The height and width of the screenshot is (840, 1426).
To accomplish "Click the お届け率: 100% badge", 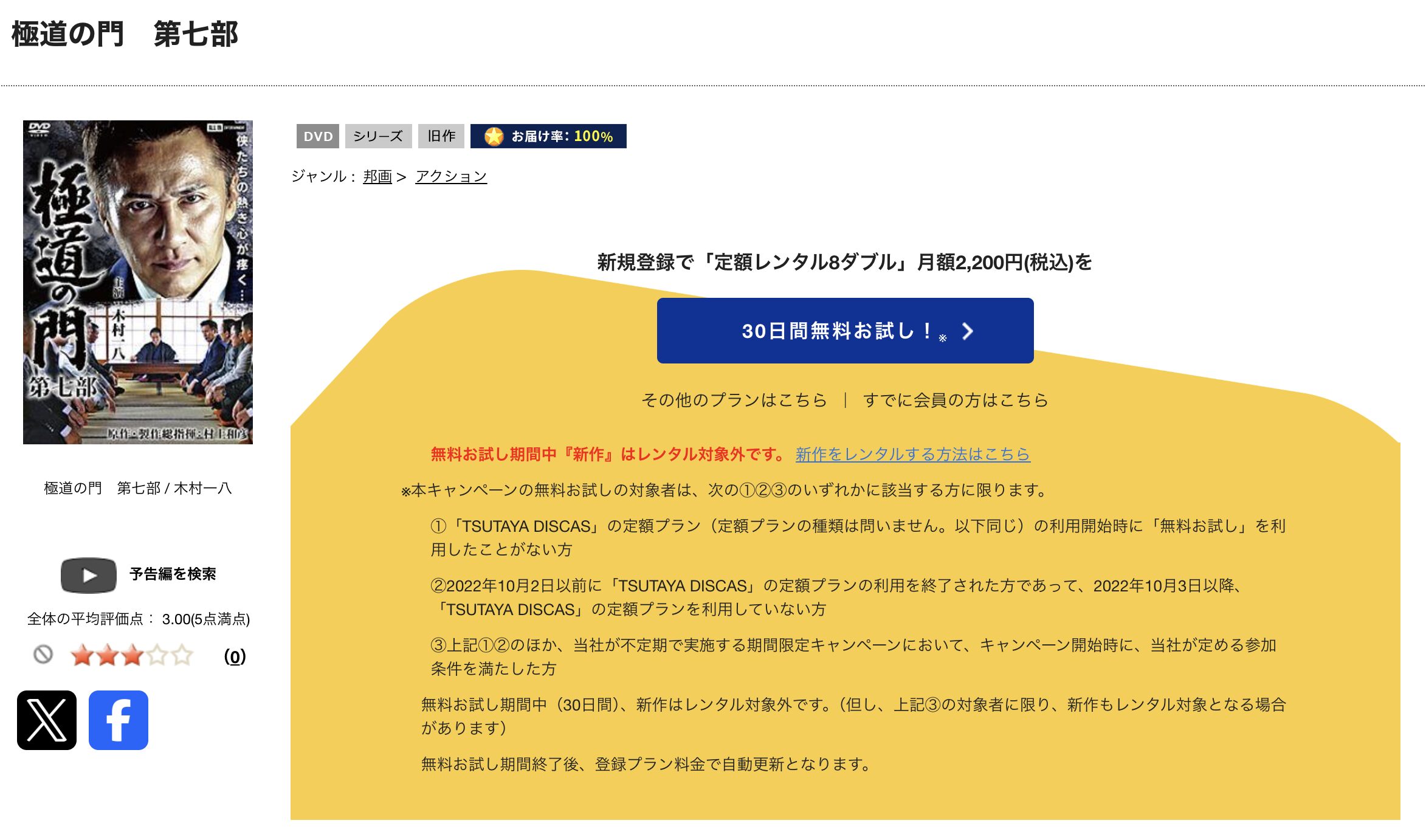I will [x=548, y=136].
